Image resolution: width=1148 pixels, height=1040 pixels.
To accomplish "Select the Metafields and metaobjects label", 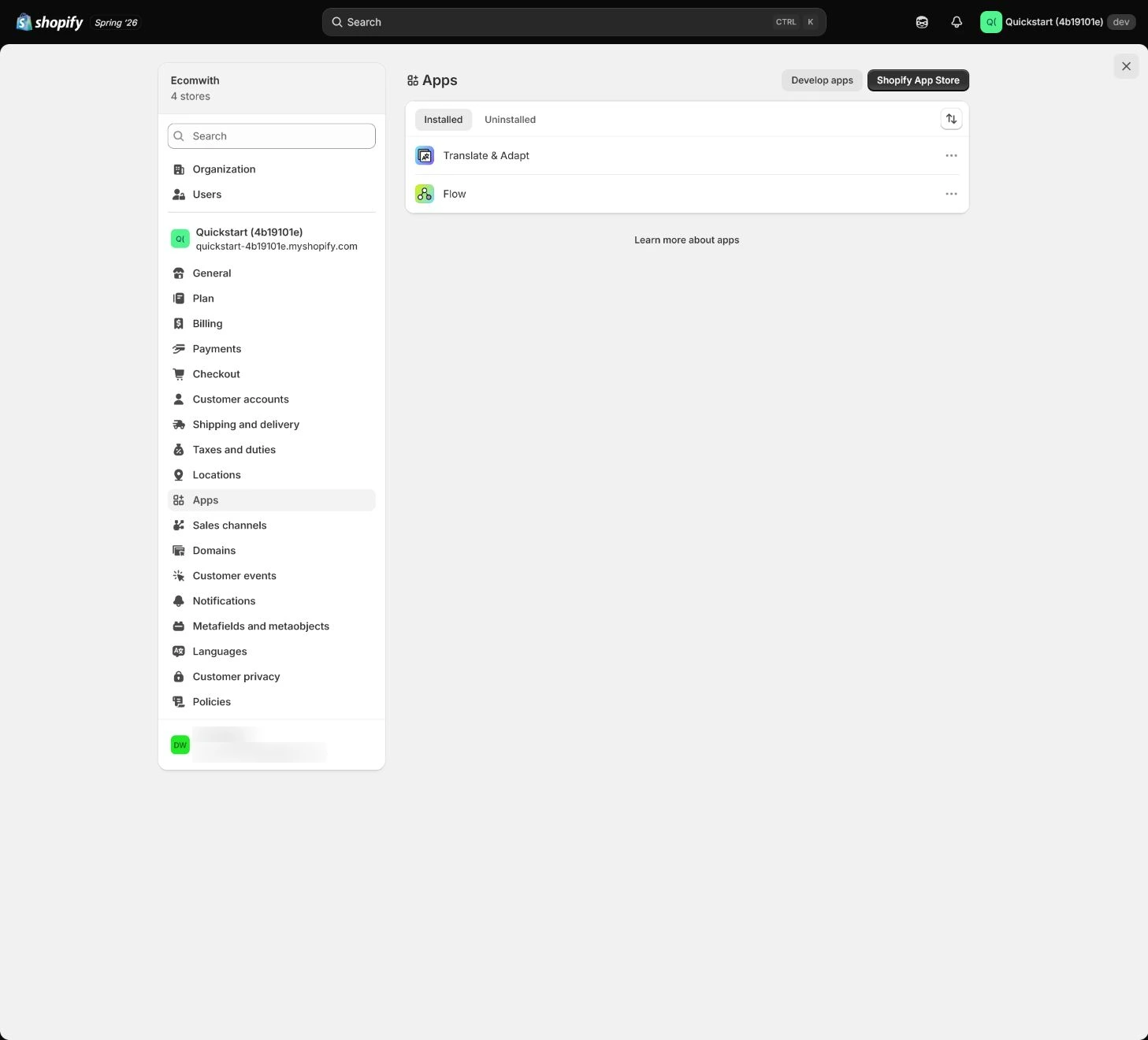I will coord(261,626).
